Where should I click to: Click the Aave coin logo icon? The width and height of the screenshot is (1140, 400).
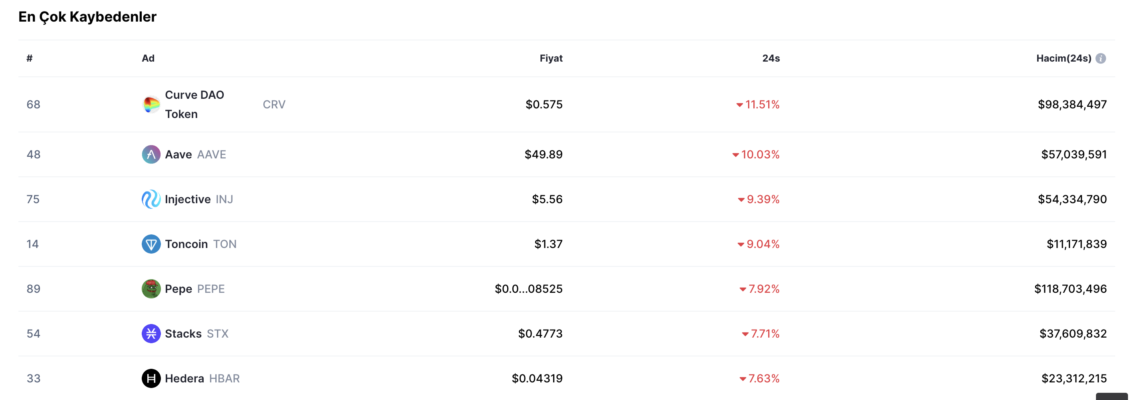pyautogui.click(x=151, y=154)
